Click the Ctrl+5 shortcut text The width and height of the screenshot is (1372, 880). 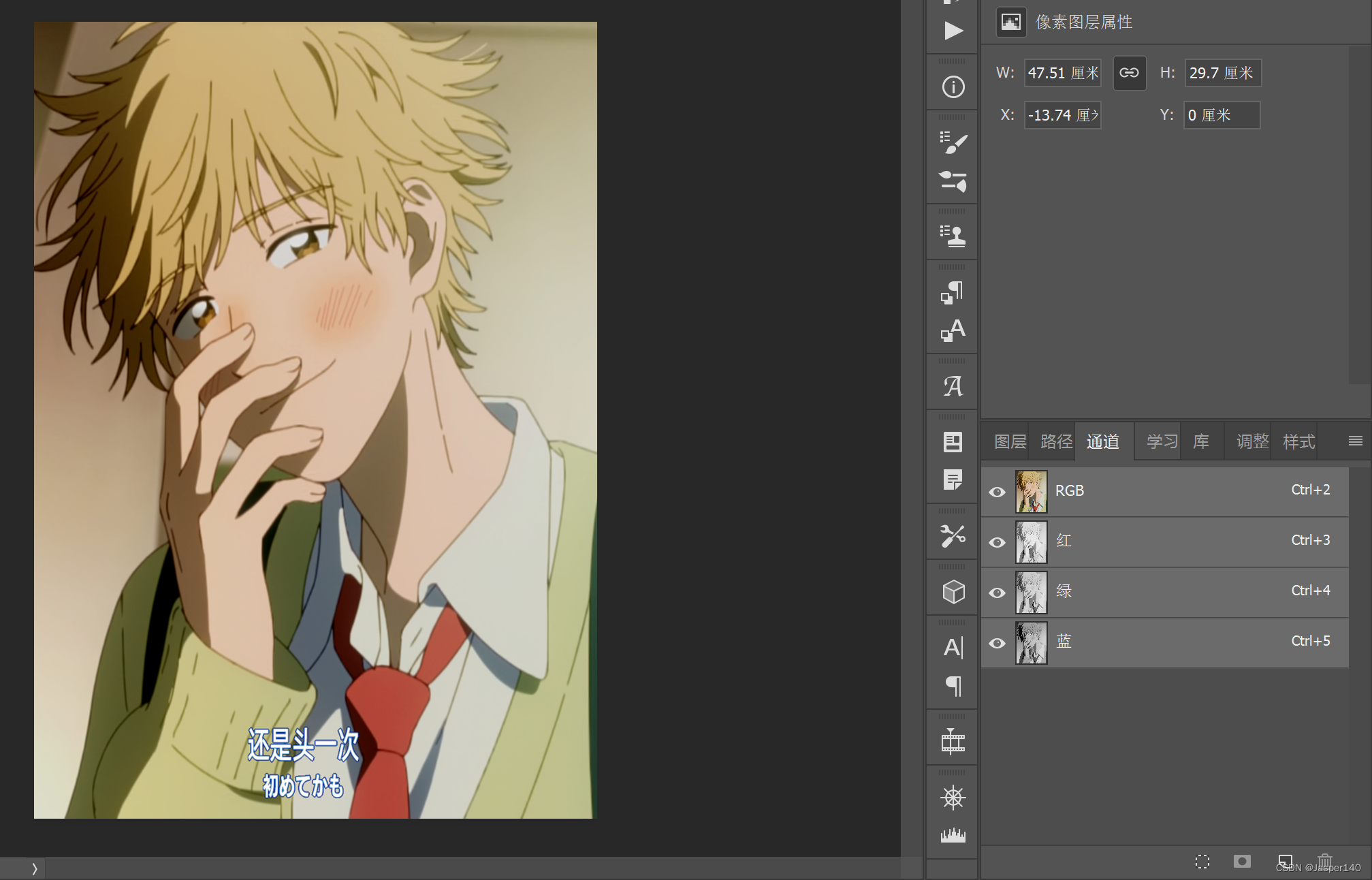click(x=1311, y=641)
